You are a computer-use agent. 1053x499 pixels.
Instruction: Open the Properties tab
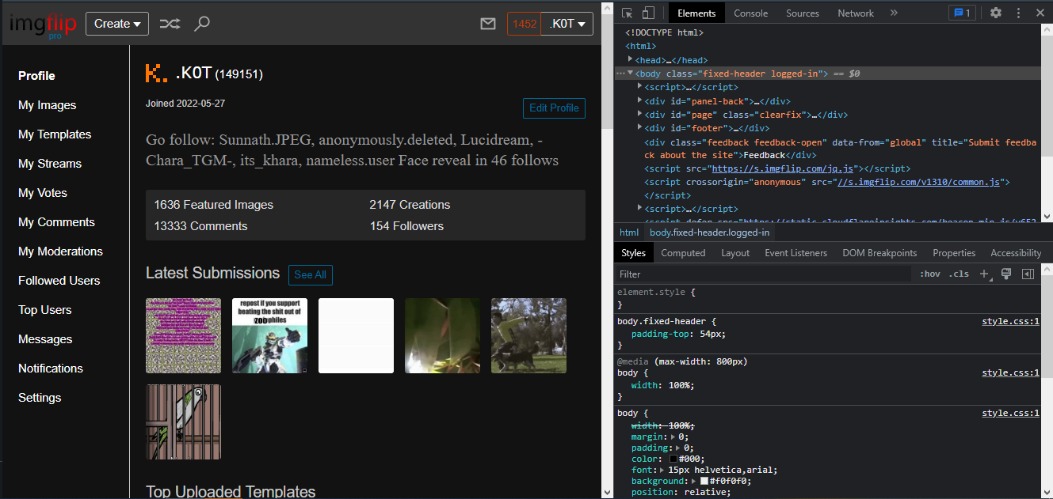954,253
